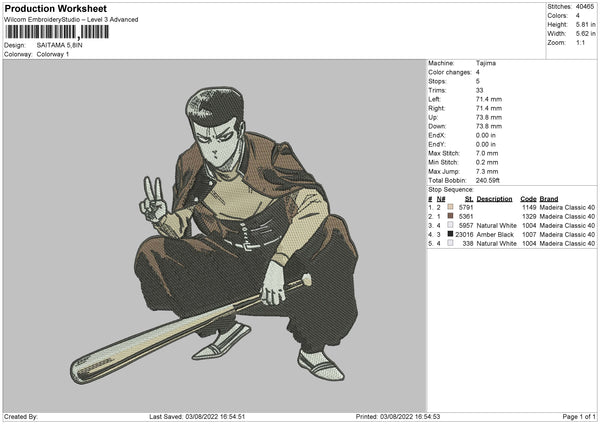This screenshot has height=424, width=600.
Task: Click 'Last Saved: 03/08/2022 16:54:51' text
Action: click(197, 417)
